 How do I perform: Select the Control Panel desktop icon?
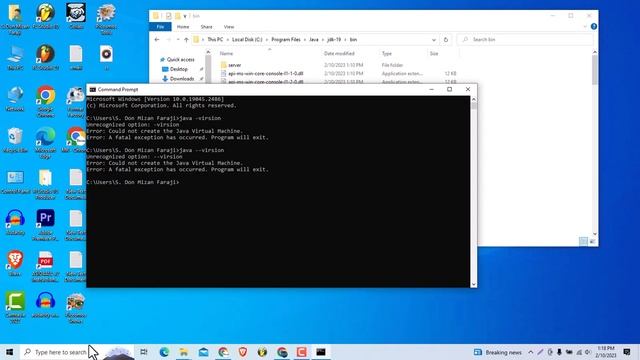[15, 181]
